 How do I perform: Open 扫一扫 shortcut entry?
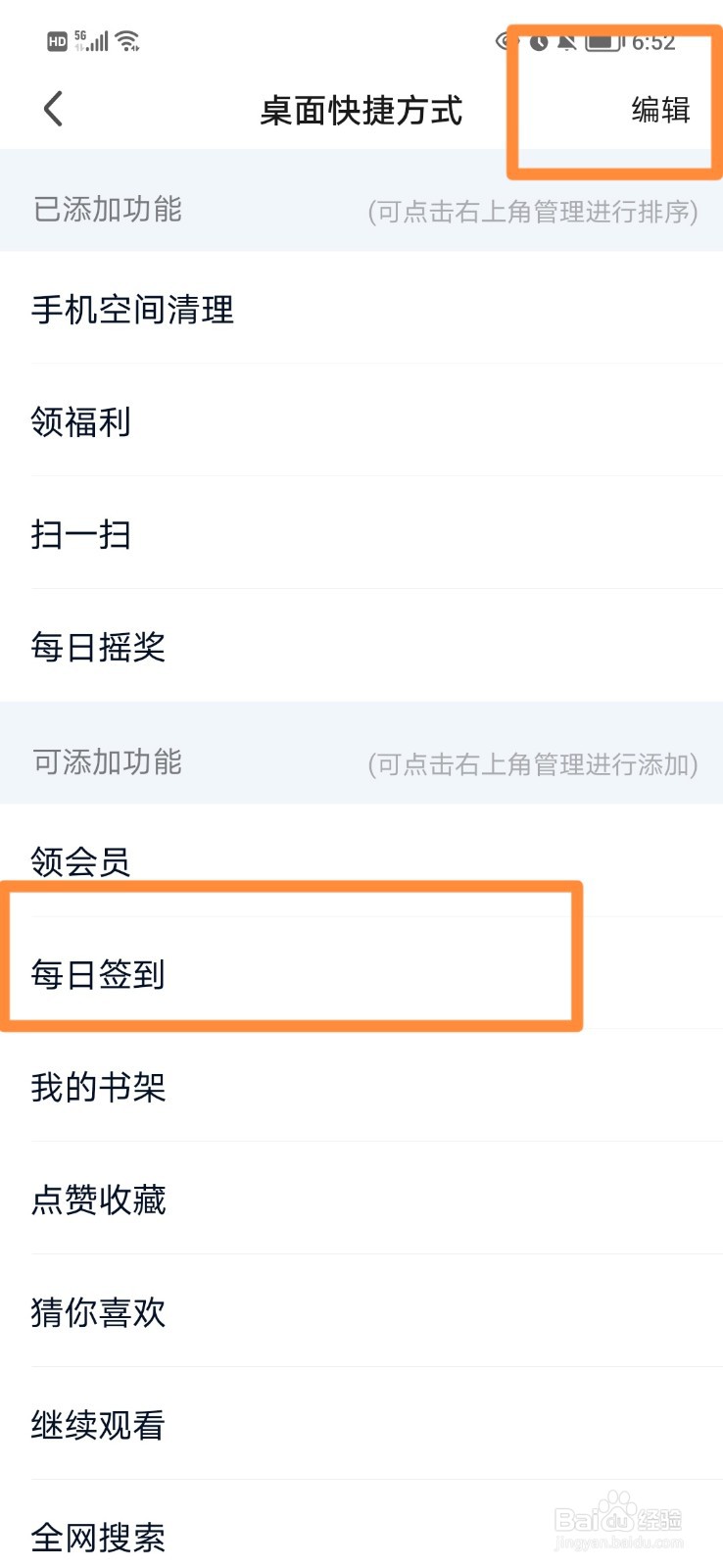pyautogui.click(x=80, y=534)
